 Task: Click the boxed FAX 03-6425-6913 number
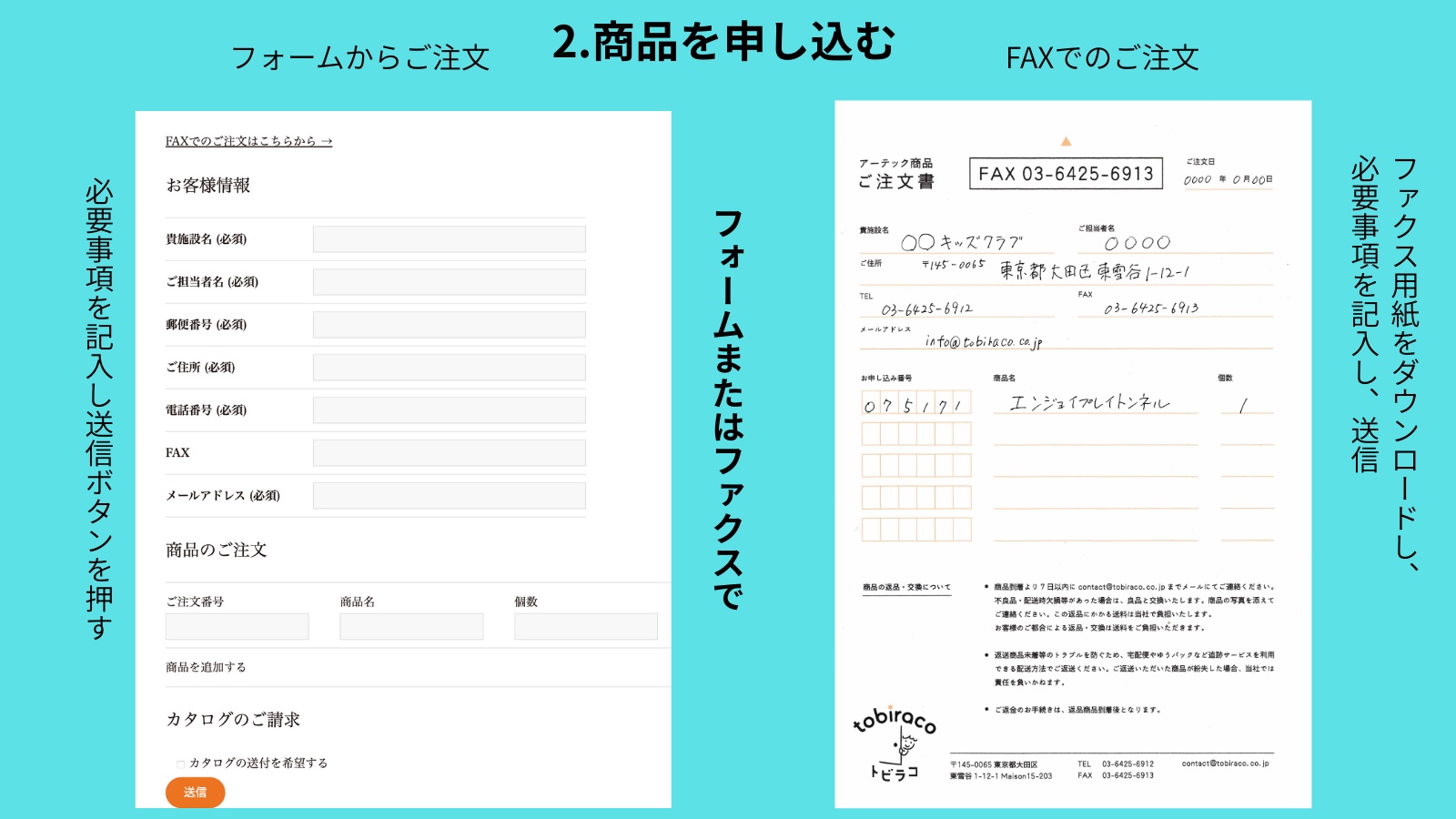[1066, 174]
